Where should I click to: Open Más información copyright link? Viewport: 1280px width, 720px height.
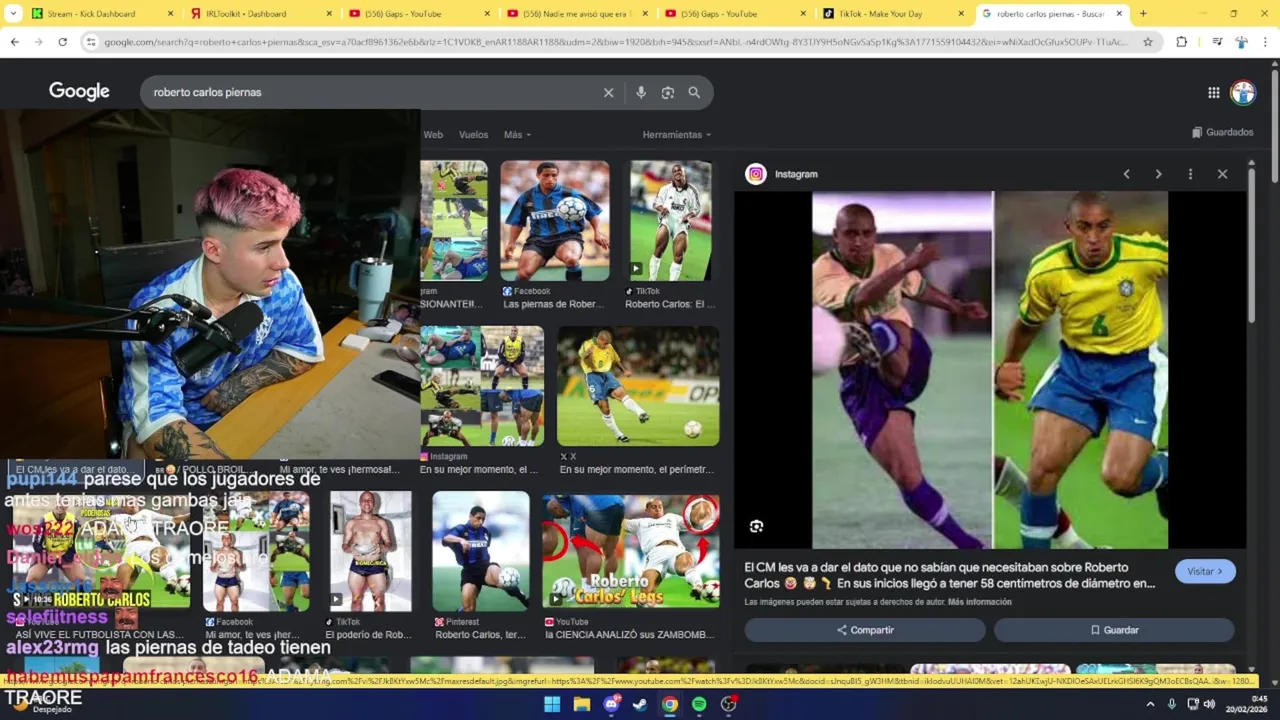tap(980, 602)
